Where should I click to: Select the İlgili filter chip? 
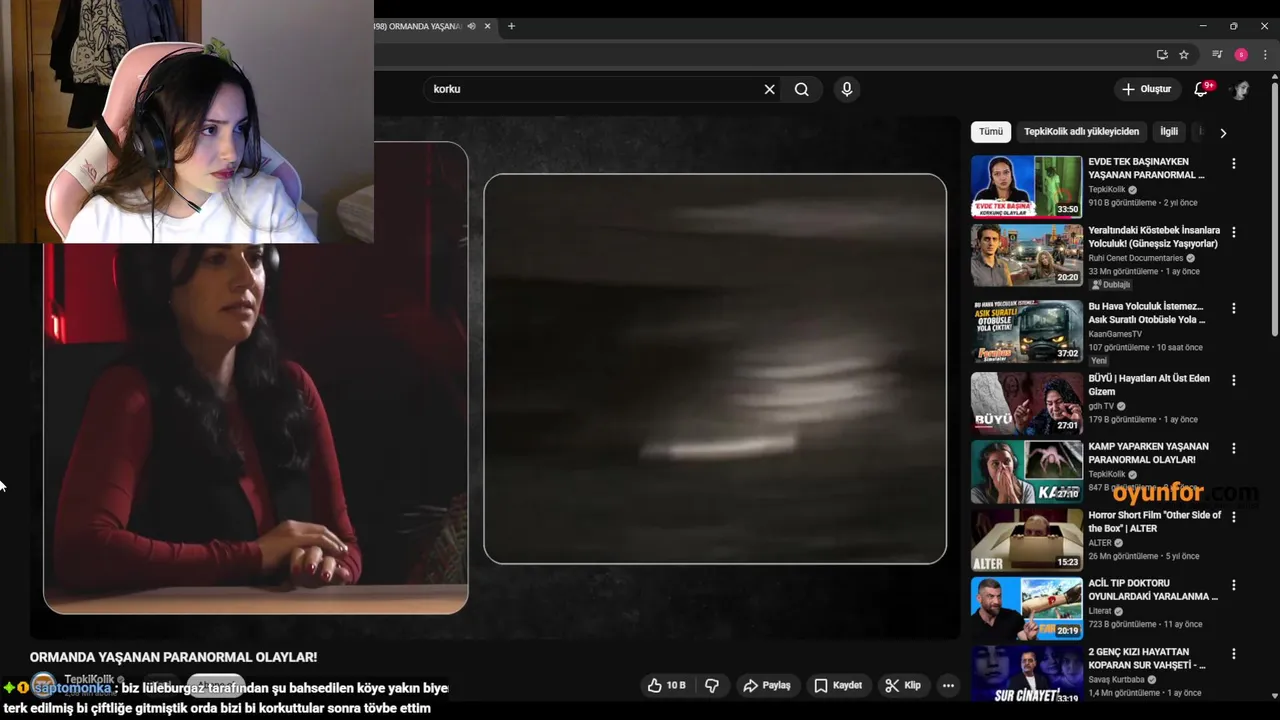[x=1169, y=132]
